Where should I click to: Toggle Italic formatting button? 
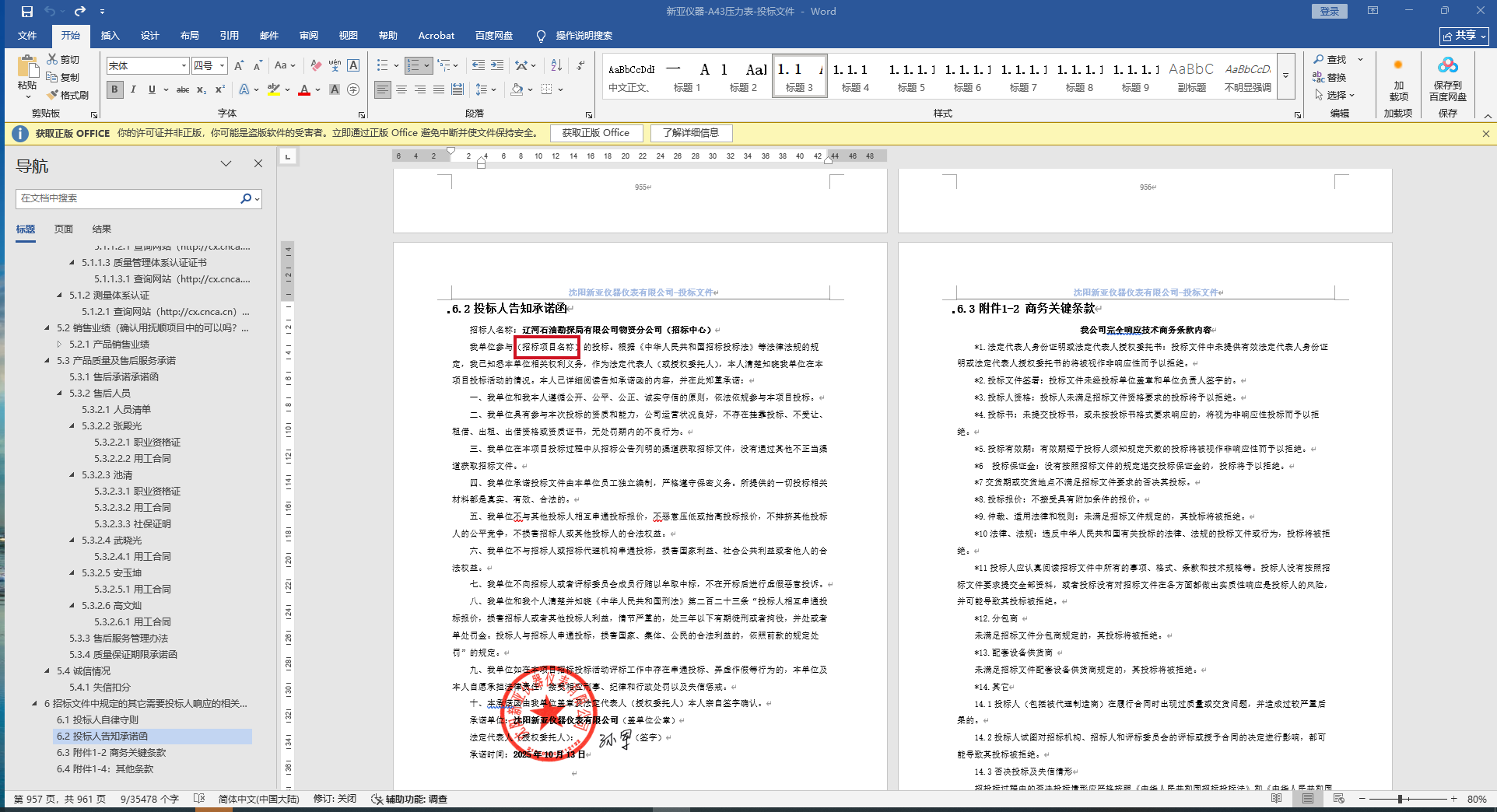[133, 89]
